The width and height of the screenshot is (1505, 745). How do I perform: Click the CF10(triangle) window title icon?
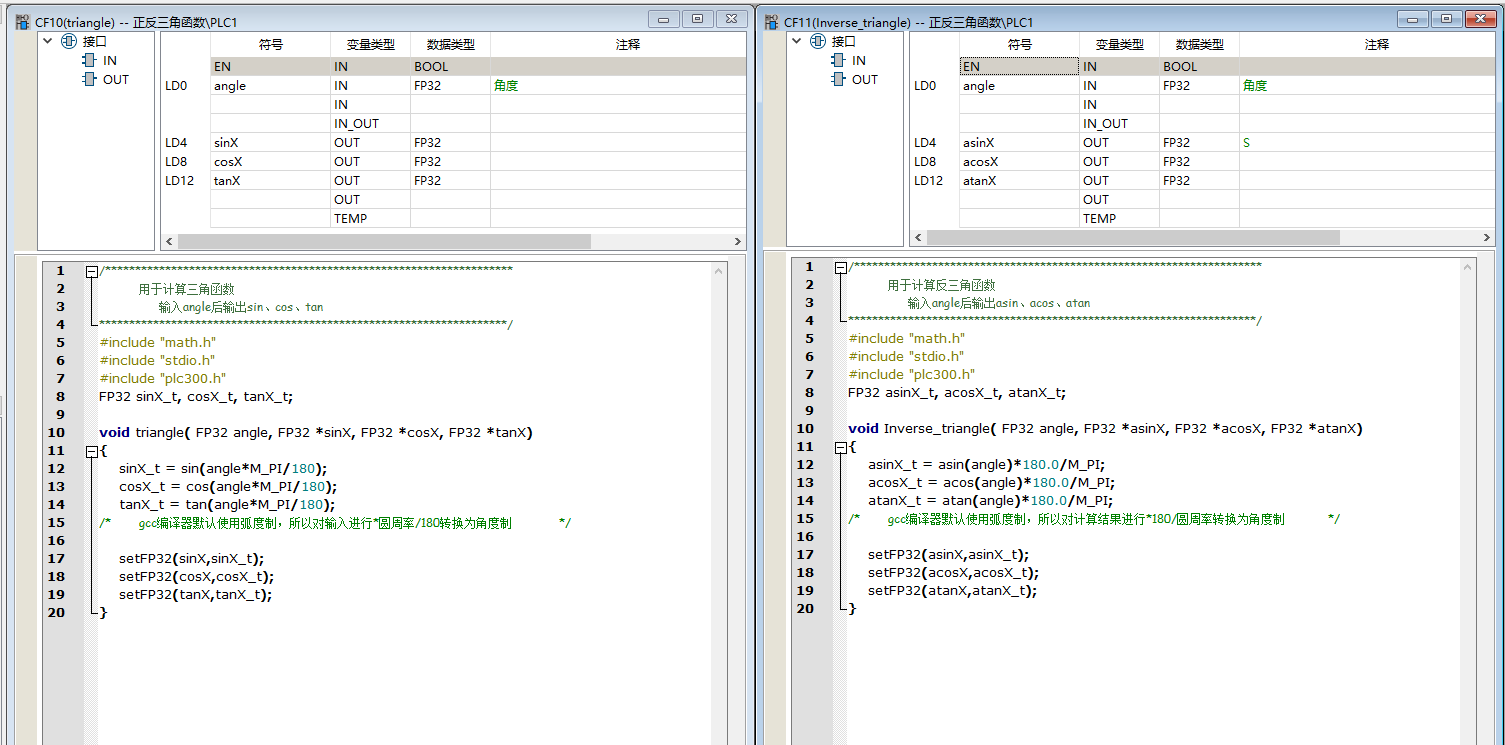(x=23, y=22)
